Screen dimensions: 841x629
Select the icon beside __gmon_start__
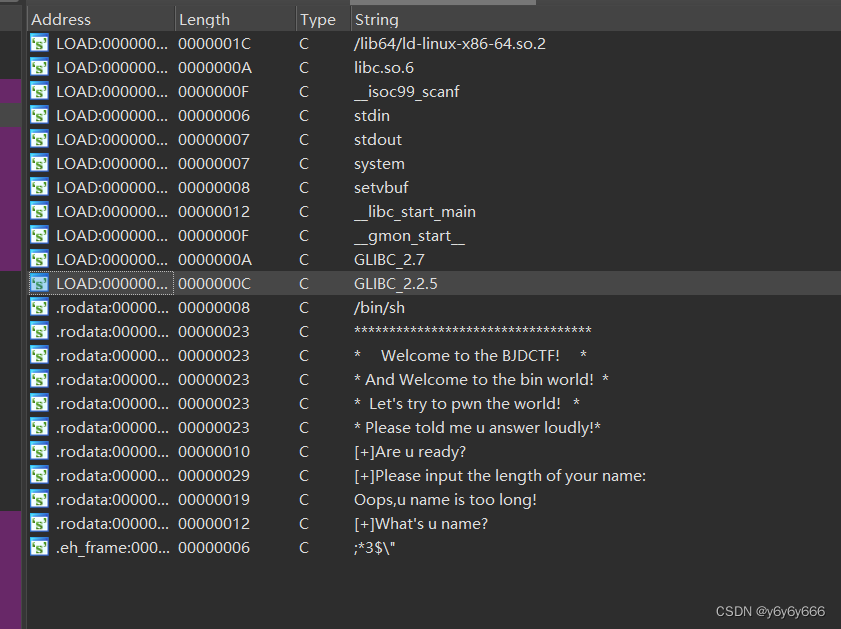(x=38, y=235)
